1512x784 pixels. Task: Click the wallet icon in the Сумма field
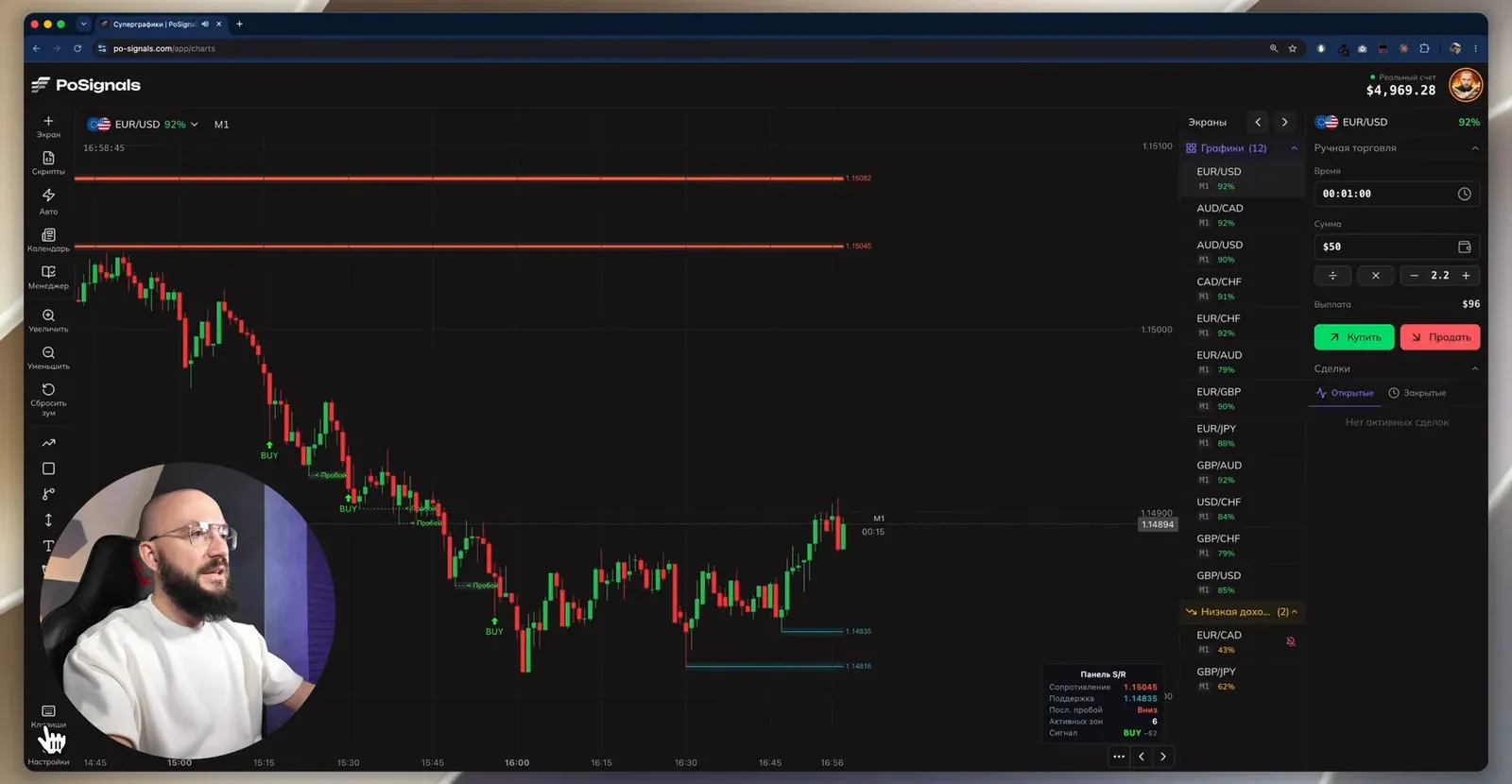tap(1464, 247)
